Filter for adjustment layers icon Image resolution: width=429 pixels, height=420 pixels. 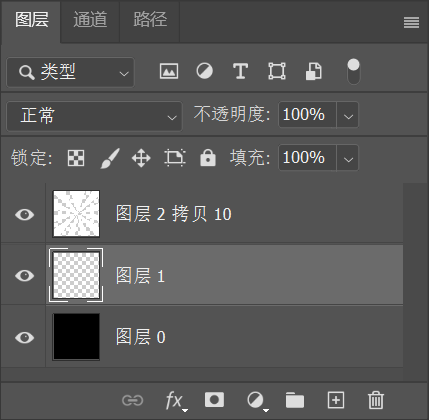(204, 71)
